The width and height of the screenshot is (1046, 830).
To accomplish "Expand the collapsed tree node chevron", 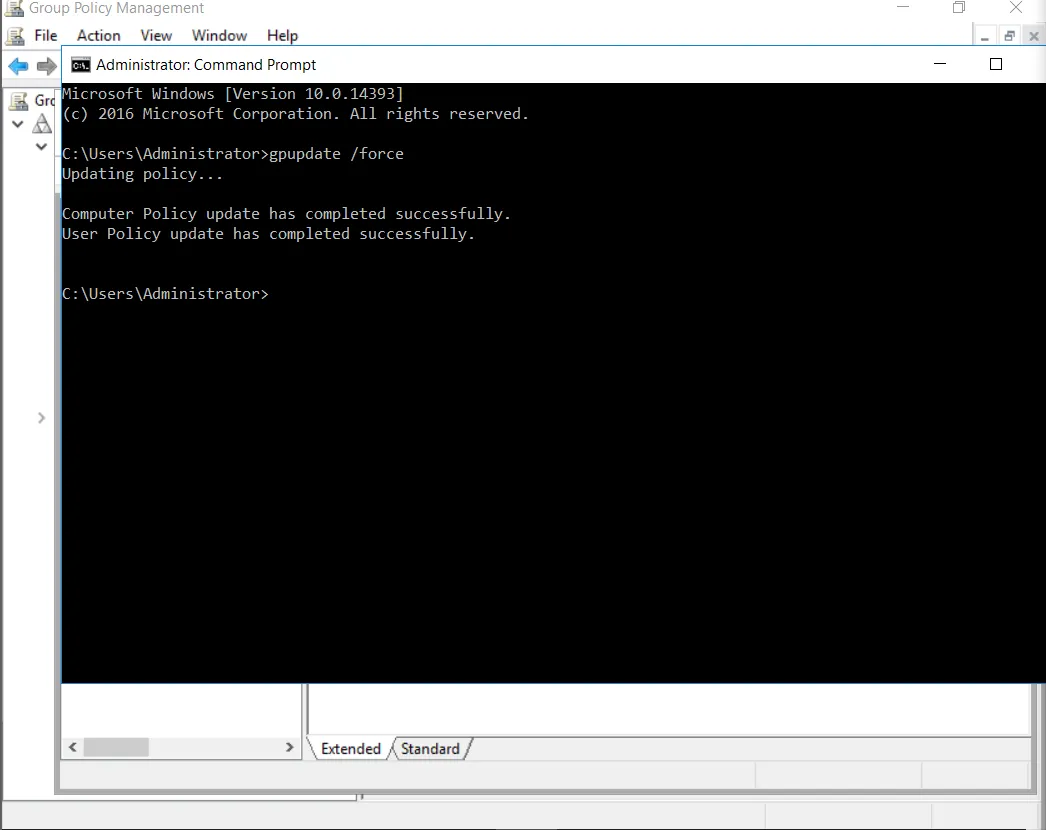I will pos(41,418).
